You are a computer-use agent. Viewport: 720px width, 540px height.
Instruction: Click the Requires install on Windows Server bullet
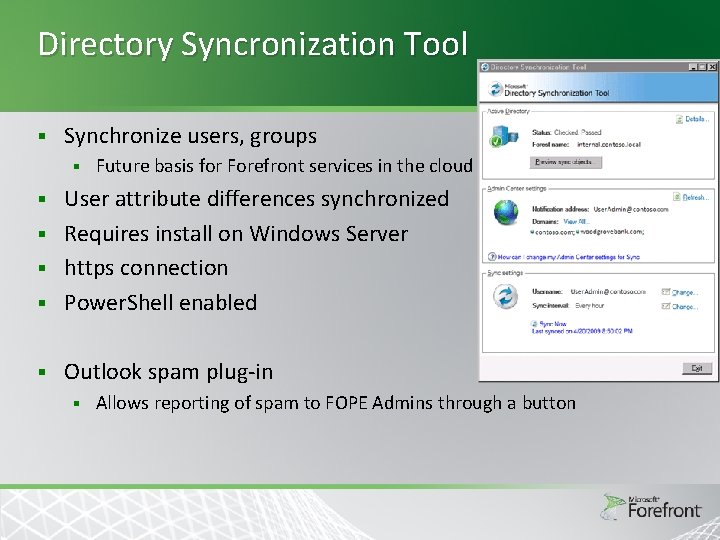pos(236,234)
